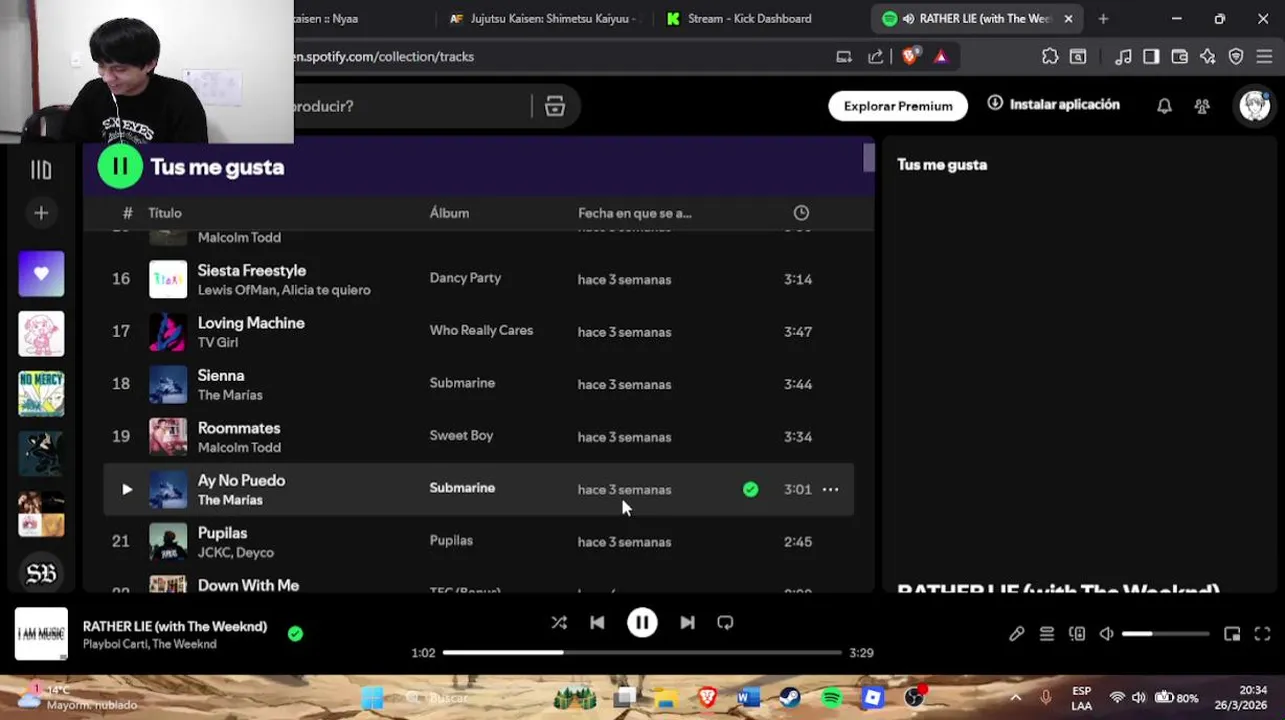1285x720 pixels.
Task: Click the I AM MUSIC cover thumbnail
Action: pyautogui.click(x=41, y=634)
